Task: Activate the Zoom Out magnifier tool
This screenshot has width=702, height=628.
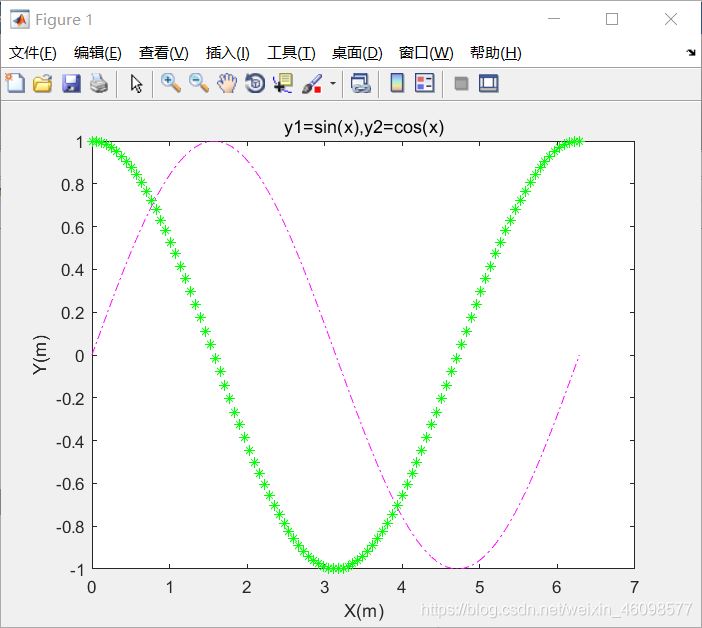Action: coord(199,84)
